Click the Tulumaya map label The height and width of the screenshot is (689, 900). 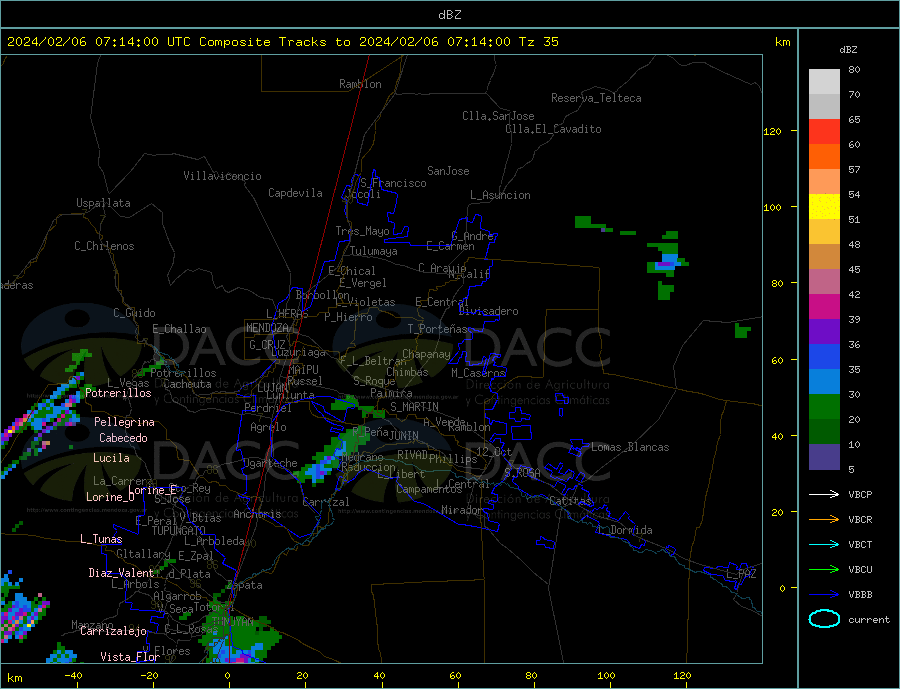374,251
